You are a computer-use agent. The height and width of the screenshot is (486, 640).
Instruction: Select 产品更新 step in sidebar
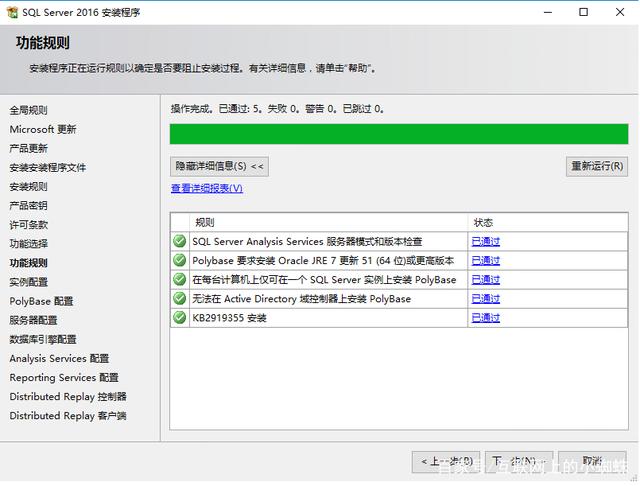pos(29,149)
